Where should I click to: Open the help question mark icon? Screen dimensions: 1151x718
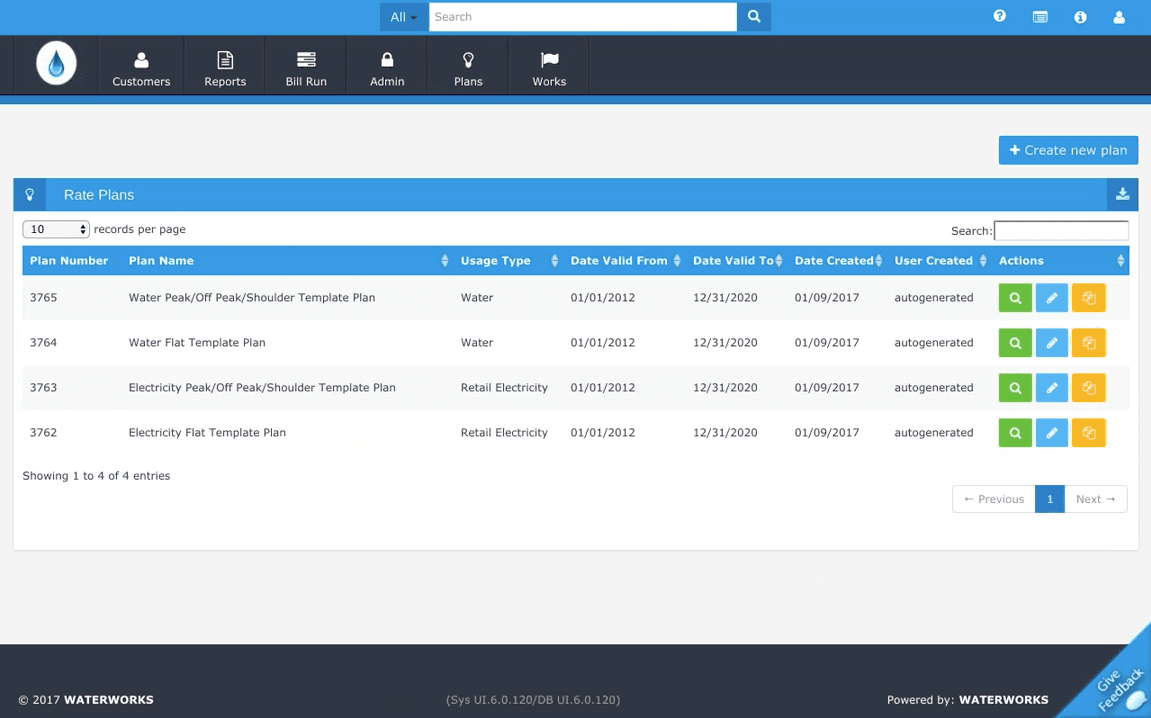click(1000, 16)
